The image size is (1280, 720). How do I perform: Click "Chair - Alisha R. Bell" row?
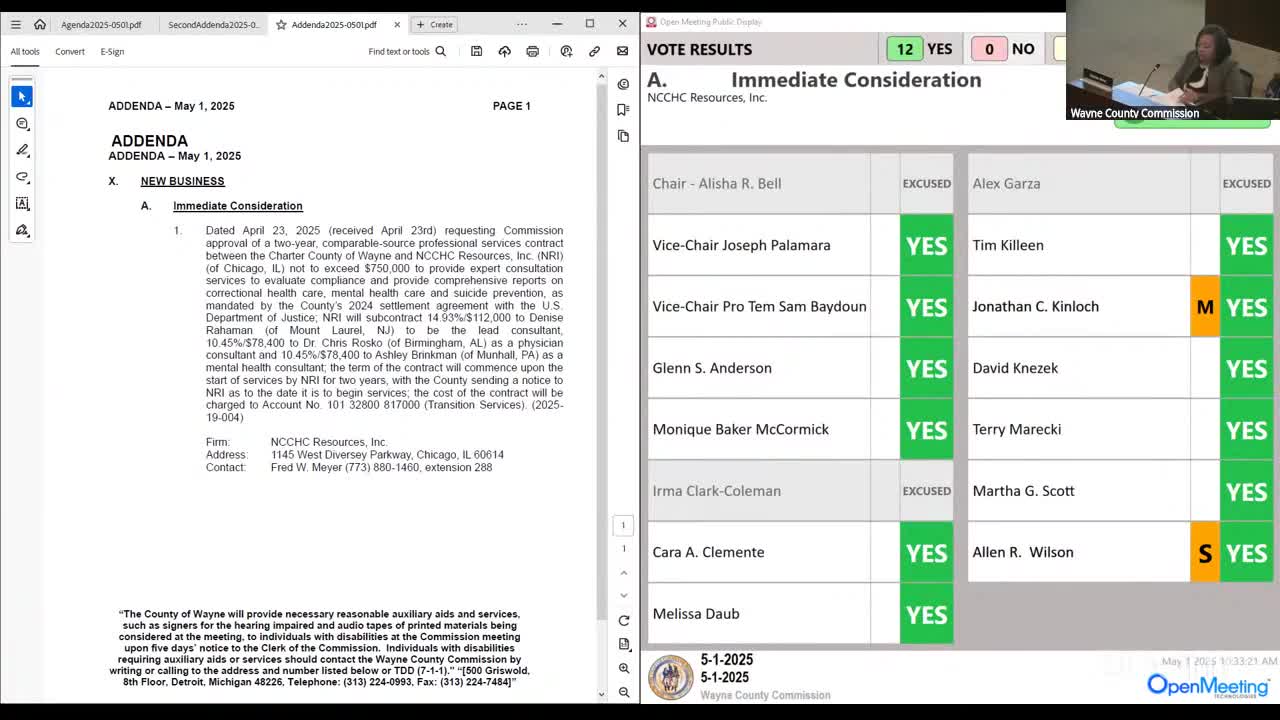[800, 184]
